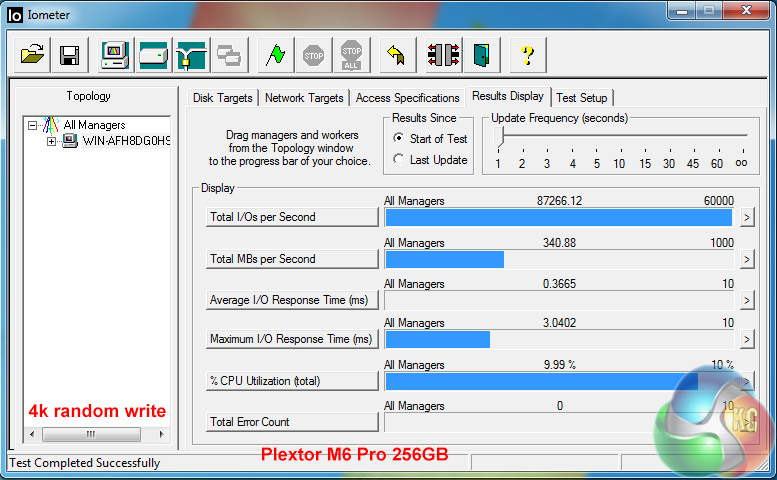Click Topology scrollbar right arrow
The height and width of the screenshot is (480, 777).
tap(161, 434)
